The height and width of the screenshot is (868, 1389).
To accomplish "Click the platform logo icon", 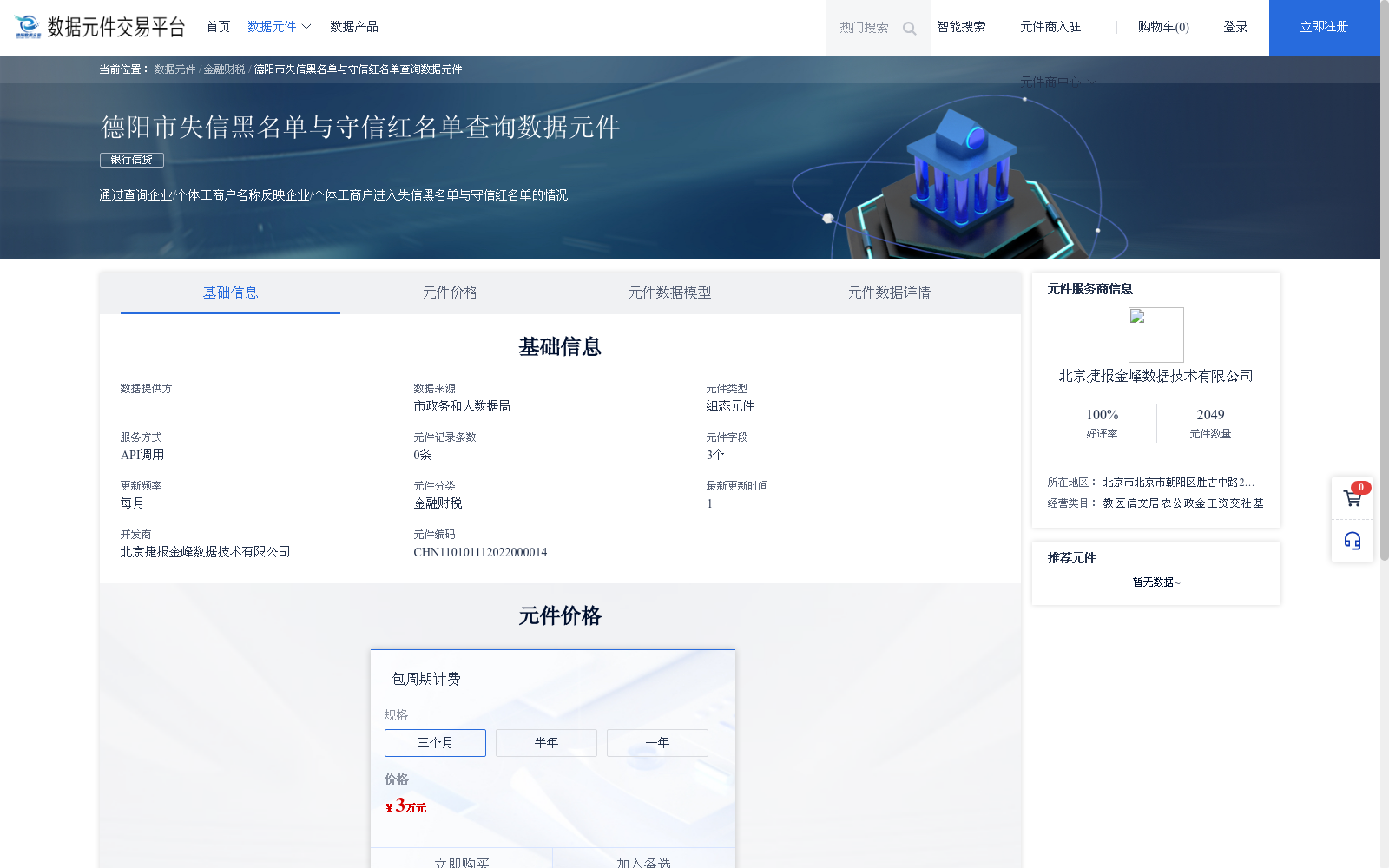I will 28,27.
